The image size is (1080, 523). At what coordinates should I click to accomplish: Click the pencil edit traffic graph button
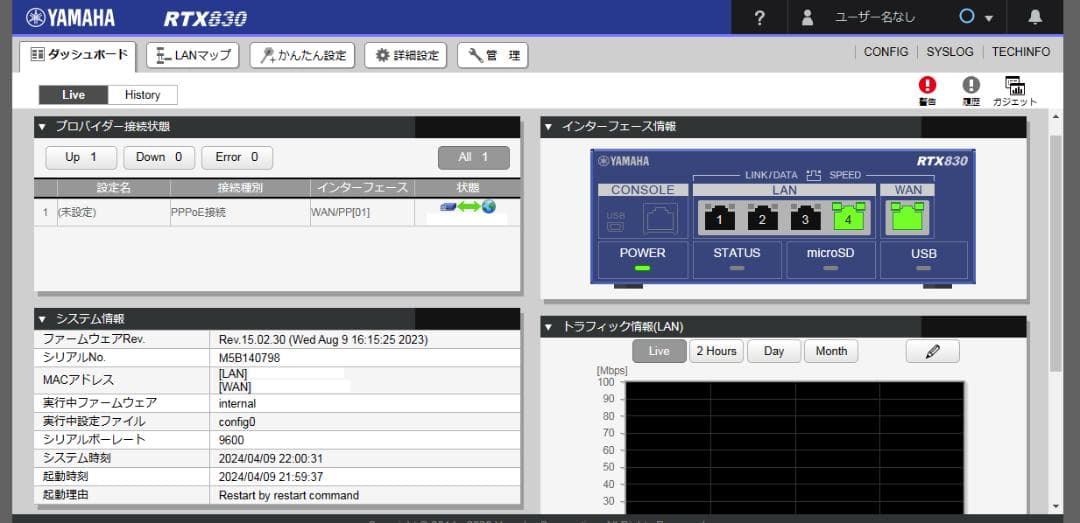pos(933,351)
